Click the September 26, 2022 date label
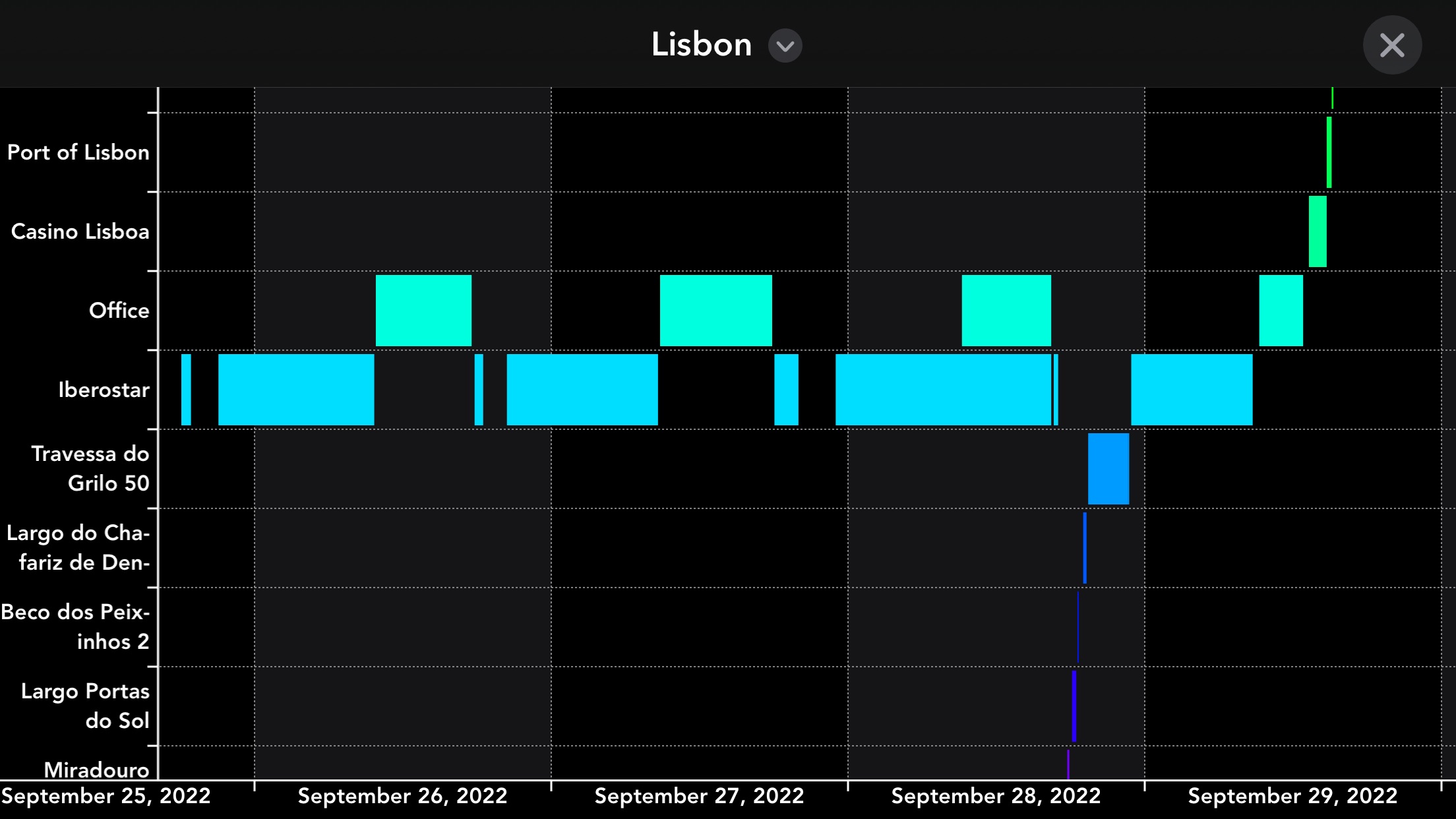The width and height of the screenshot is (1456, 819). coord(402,796)
